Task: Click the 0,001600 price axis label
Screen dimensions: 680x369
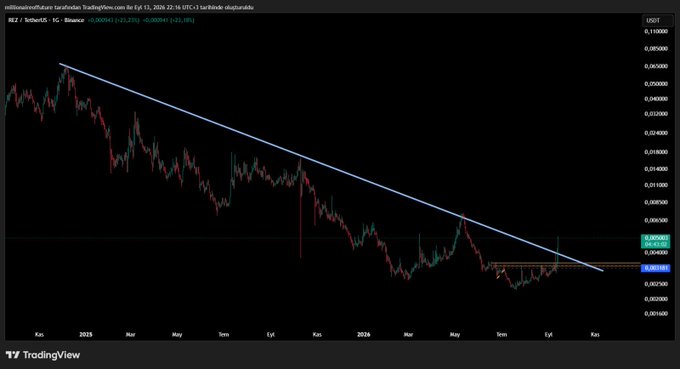Action: 656,313
